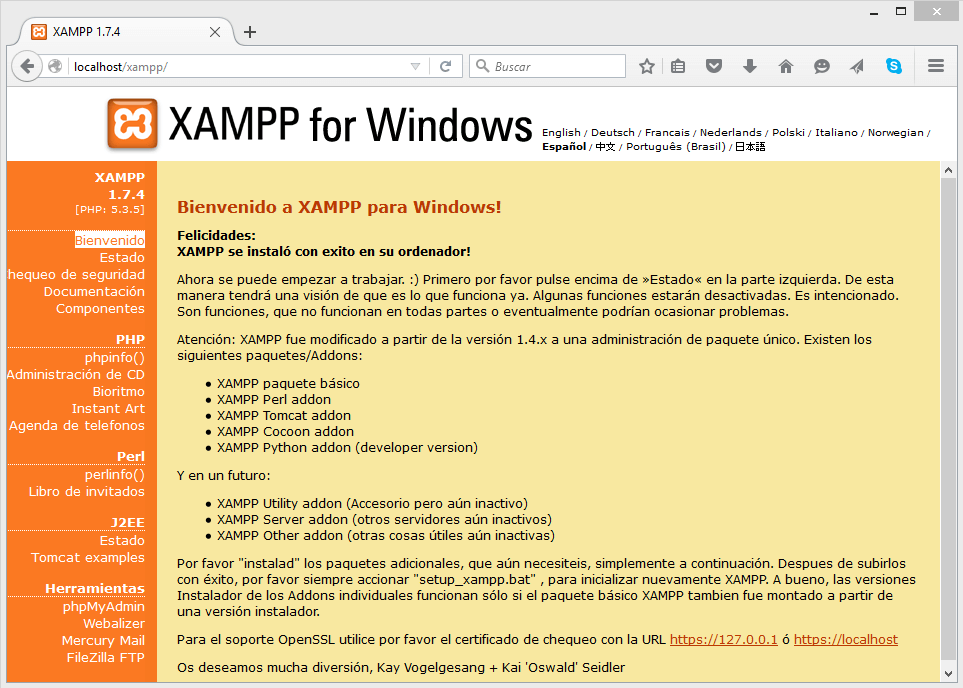Minimize the browser window
963x688 pixels.
(x=875, y=12)
